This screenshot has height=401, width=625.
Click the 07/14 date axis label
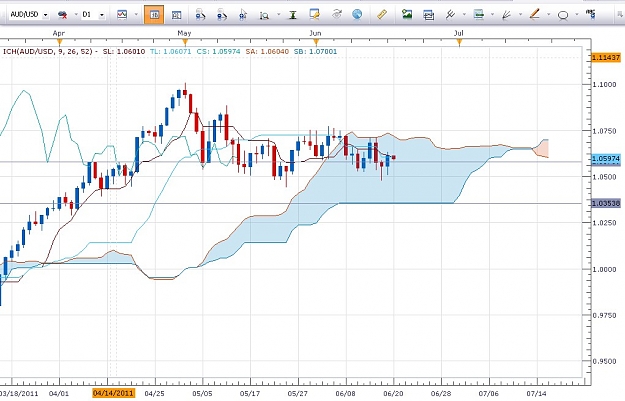tap(537, 393)
